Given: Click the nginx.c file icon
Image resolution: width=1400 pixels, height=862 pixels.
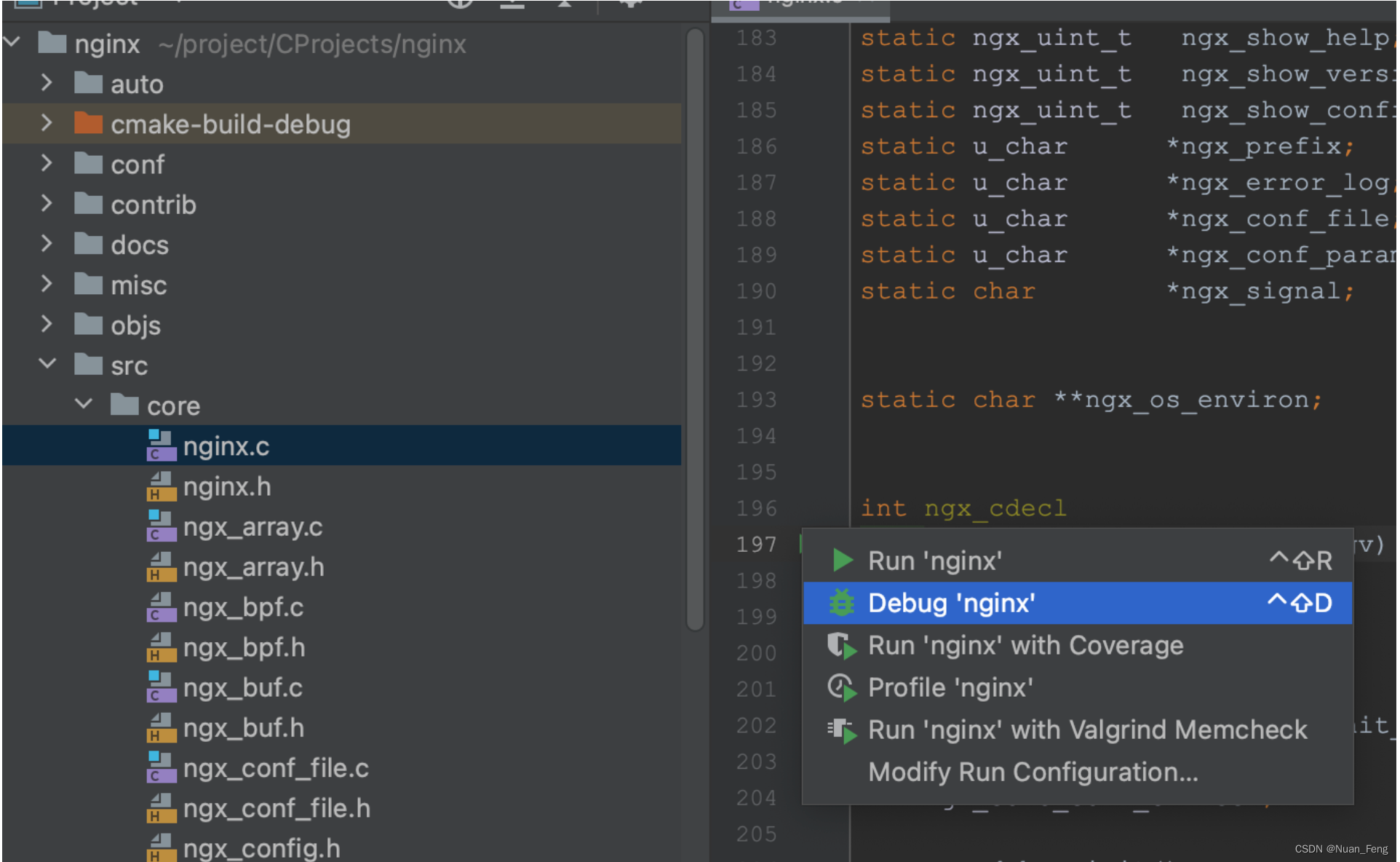Looking at the screenshot, I should tap(161, 446).
